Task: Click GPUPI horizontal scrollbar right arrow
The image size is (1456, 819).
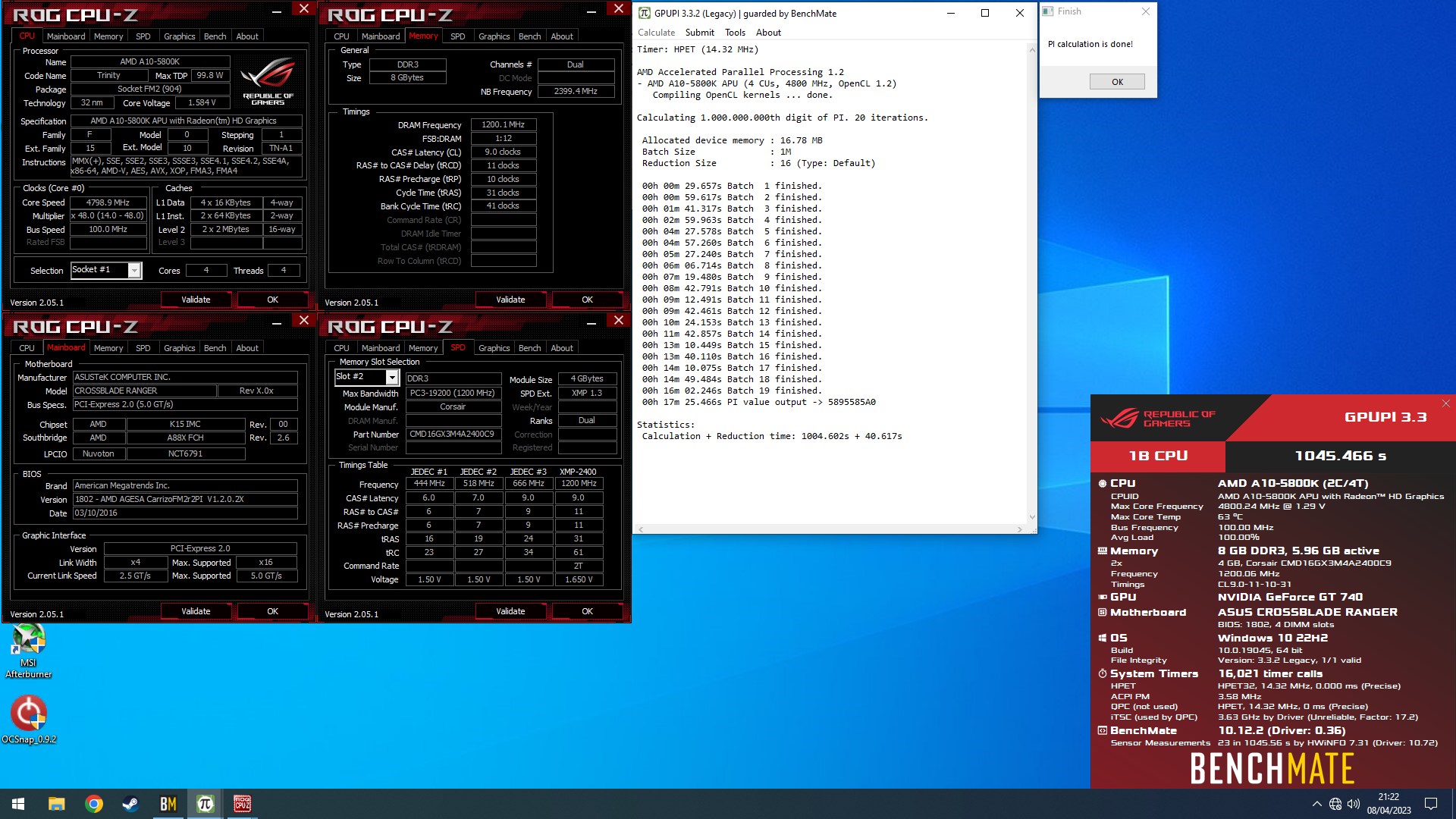Action: tap(1020, 529)
